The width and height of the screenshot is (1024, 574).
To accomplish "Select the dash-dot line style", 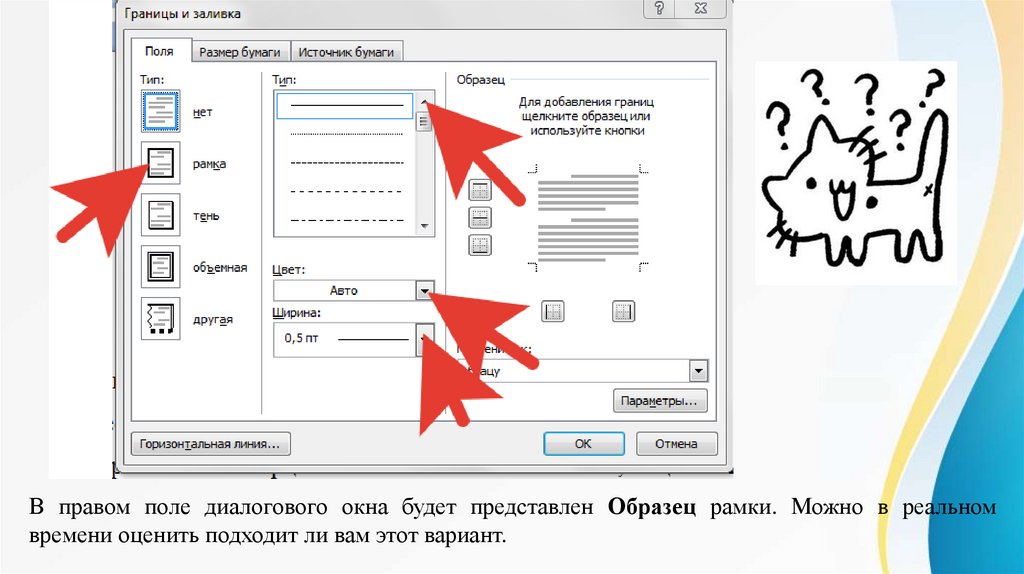I will tap(345, 220).
